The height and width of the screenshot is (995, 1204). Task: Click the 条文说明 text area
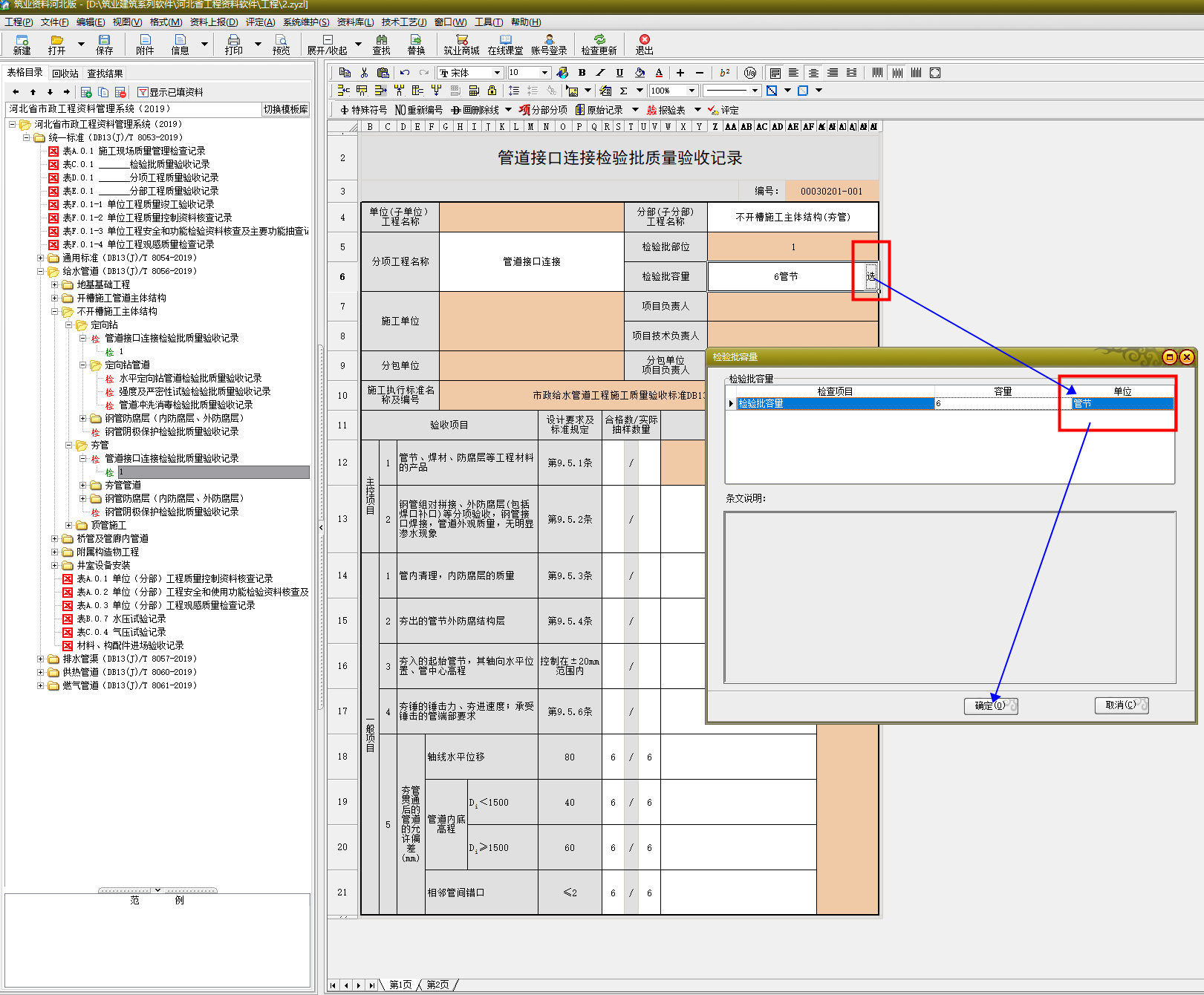click(950, 597)
